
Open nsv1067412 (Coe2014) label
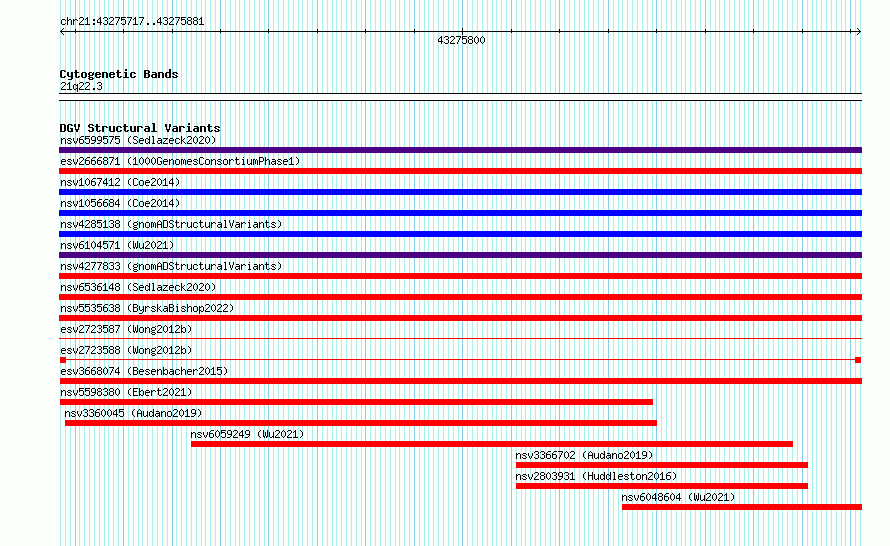pos(120,182)
